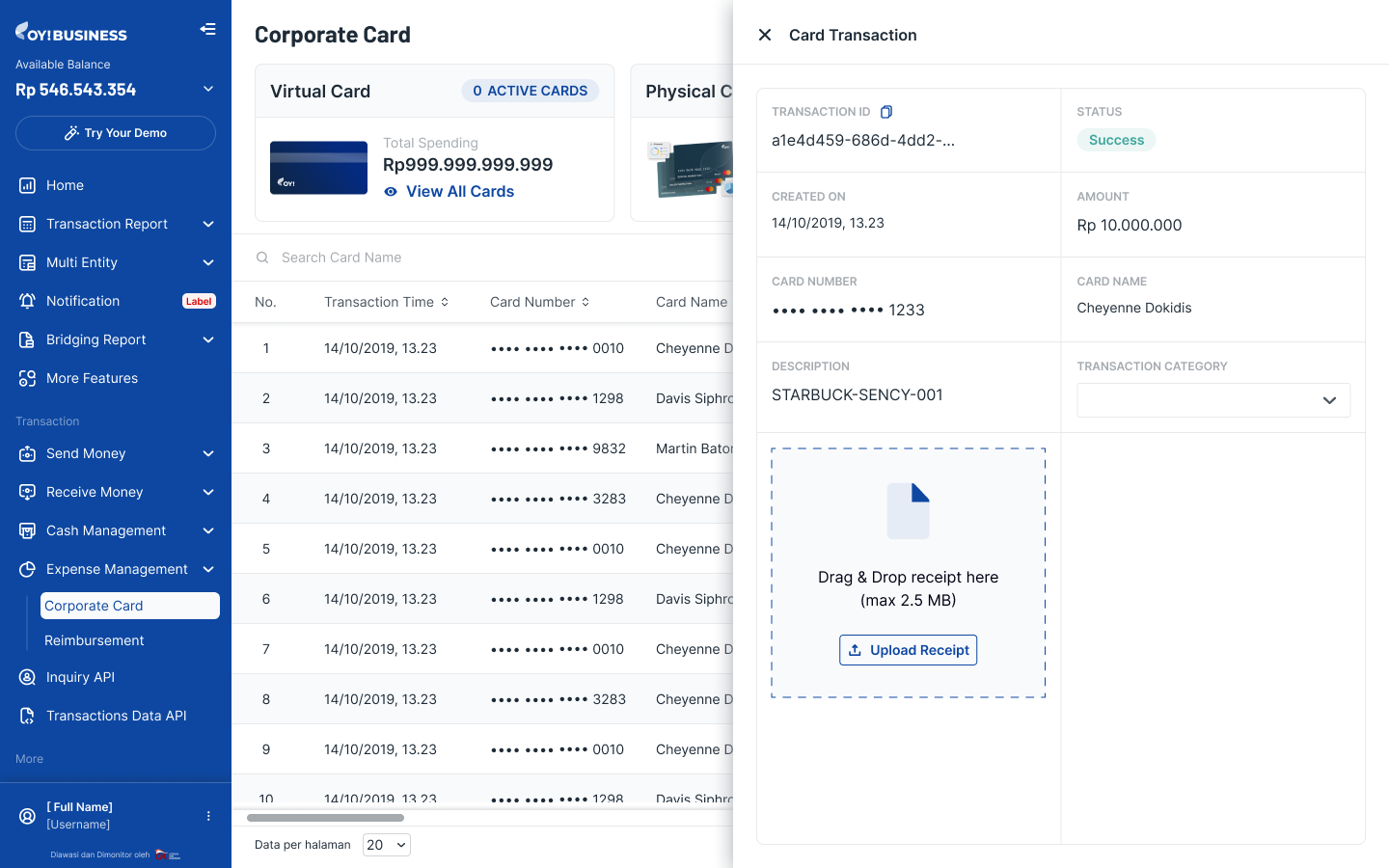Screen dimensions: 1389x868
Task: Click the Upload Receipt button
Action: pos(908,649)
